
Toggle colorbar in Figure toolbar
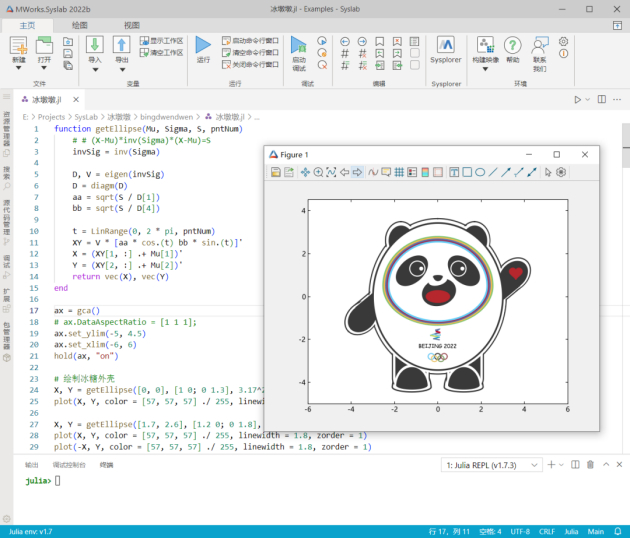click(425, 172)
